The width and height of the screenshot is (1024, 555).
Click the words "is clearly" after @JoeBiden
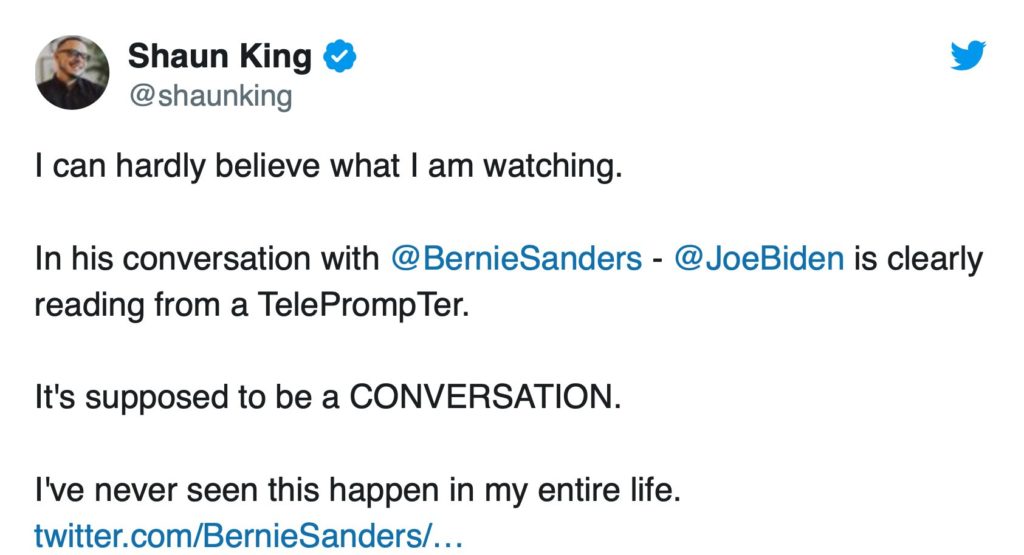click(918, 259)
